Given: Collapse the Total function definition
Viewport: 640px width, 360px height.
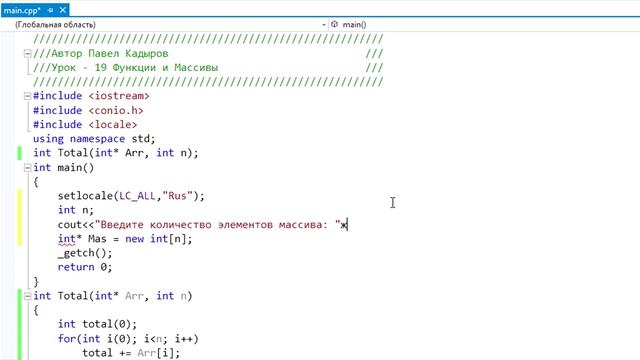Looking at the screenshot, I should click(x=27, y=296).
